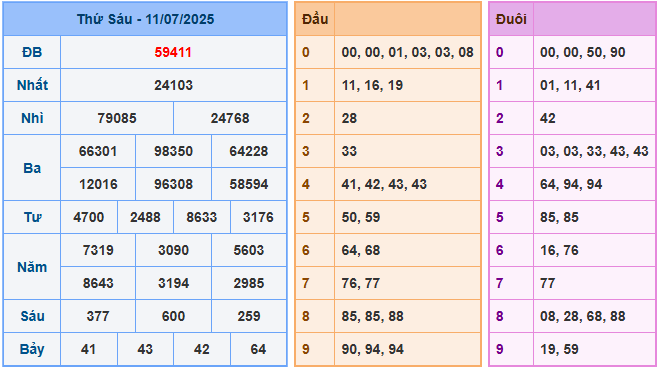Select sixth prize number 600
The height and width of the screenshot is (367, 659).
tap(173, 316)
